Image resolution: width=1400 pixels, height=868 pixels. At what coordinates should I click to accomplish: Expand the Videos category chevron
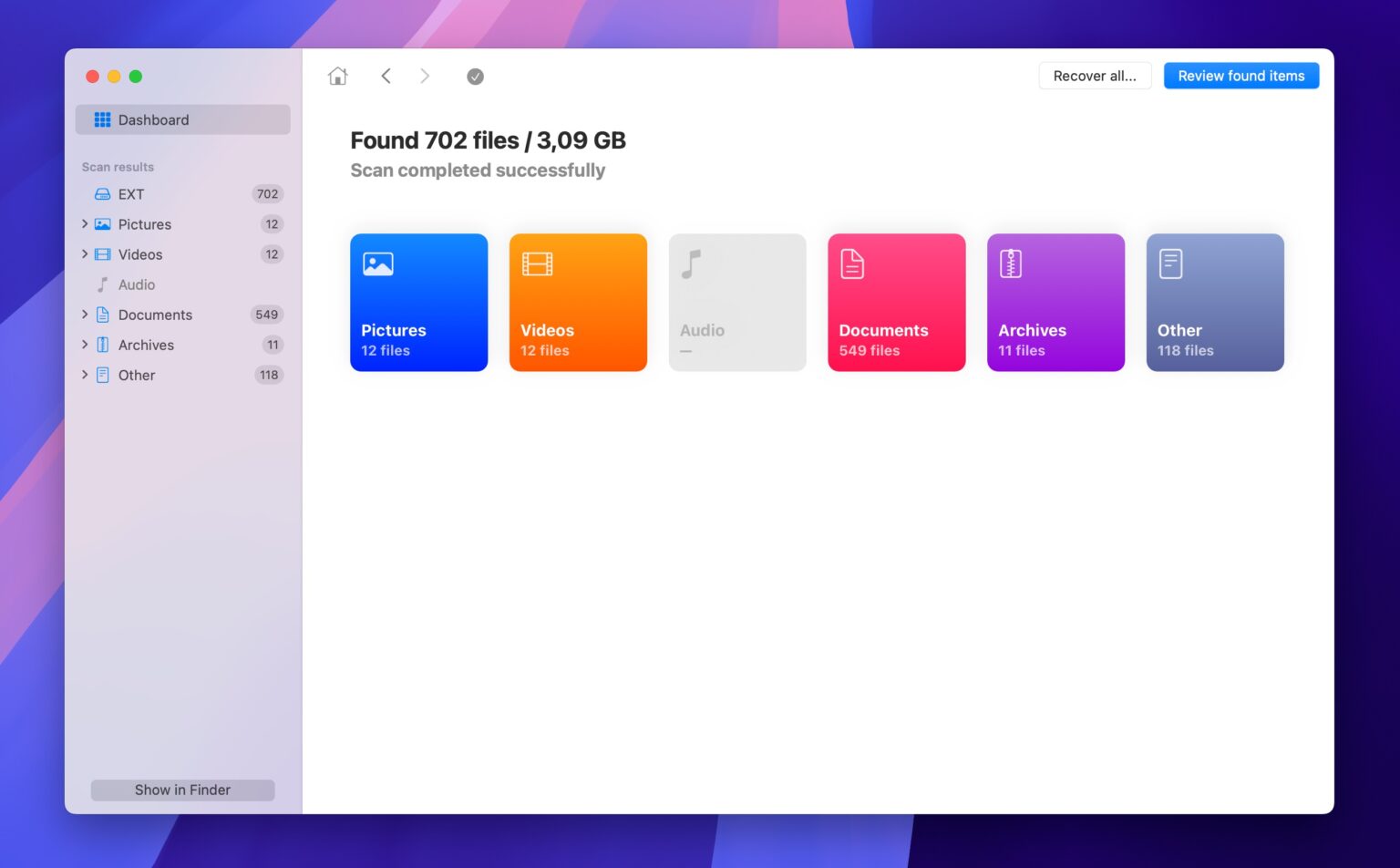pos(85,254)
